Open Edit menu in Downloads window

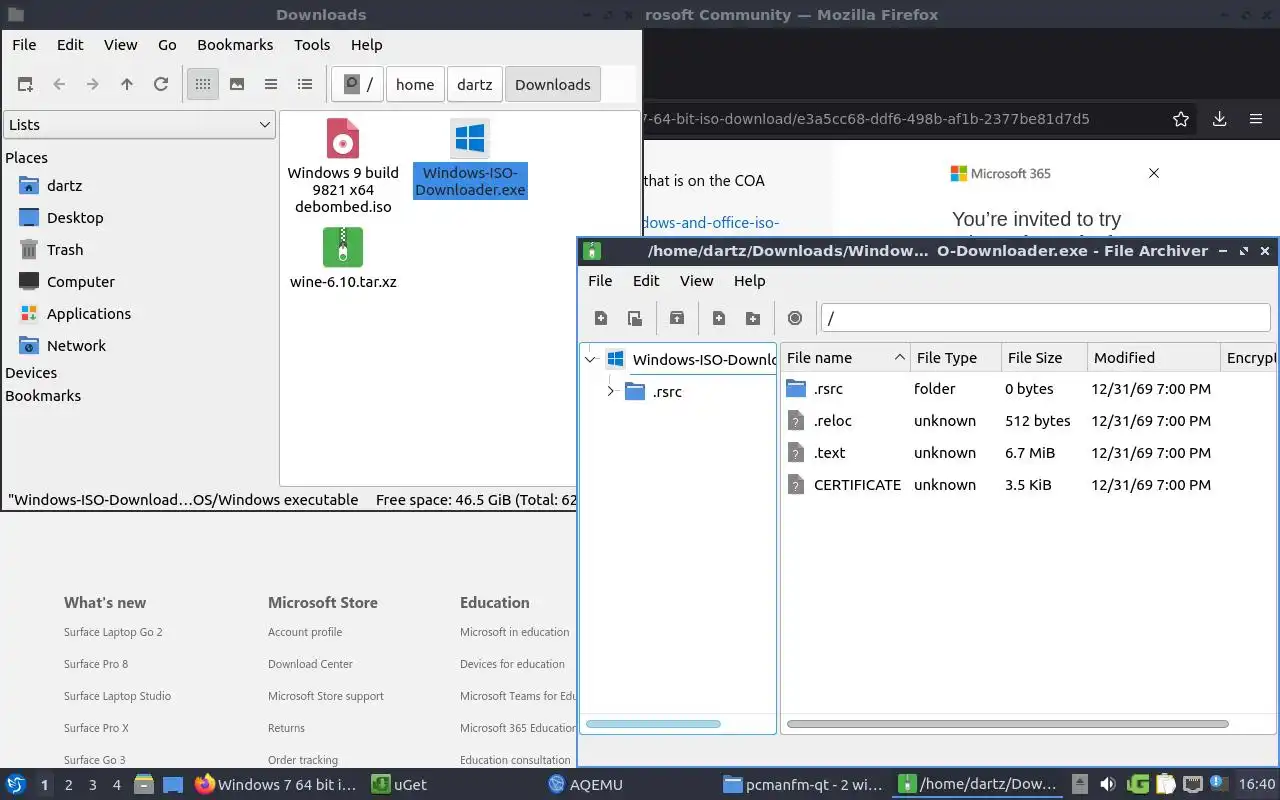pyautogui.click(x=70, y=45)
